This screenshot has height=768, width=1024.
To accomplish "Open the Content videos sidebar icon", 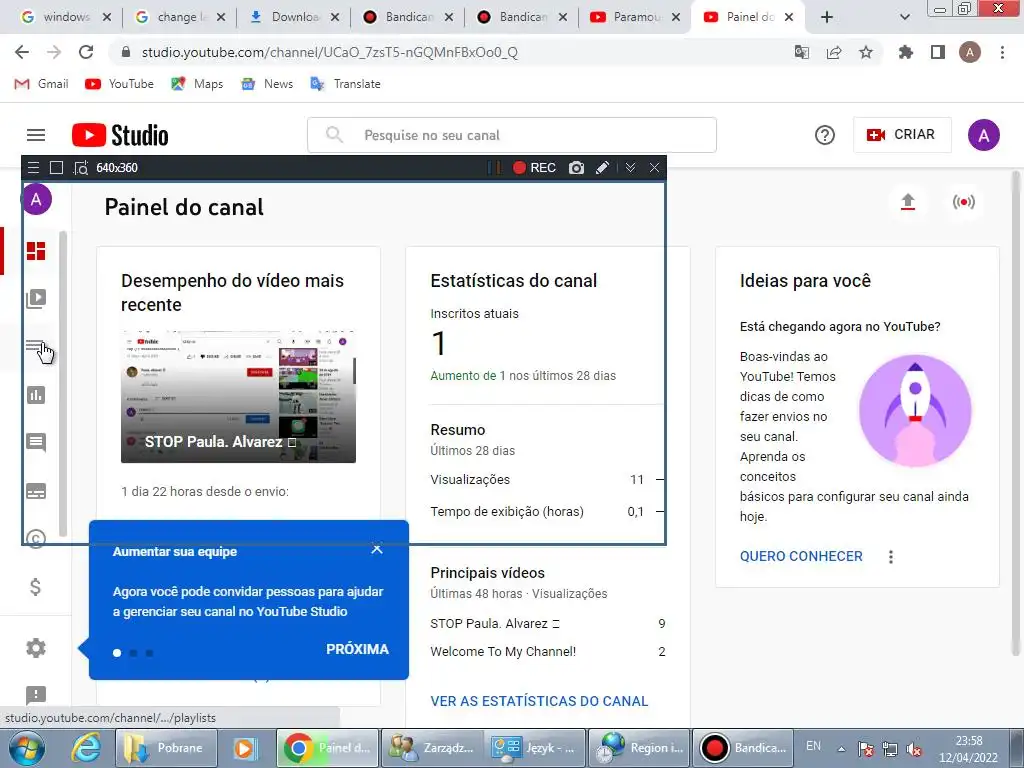I will click(36, 298).
